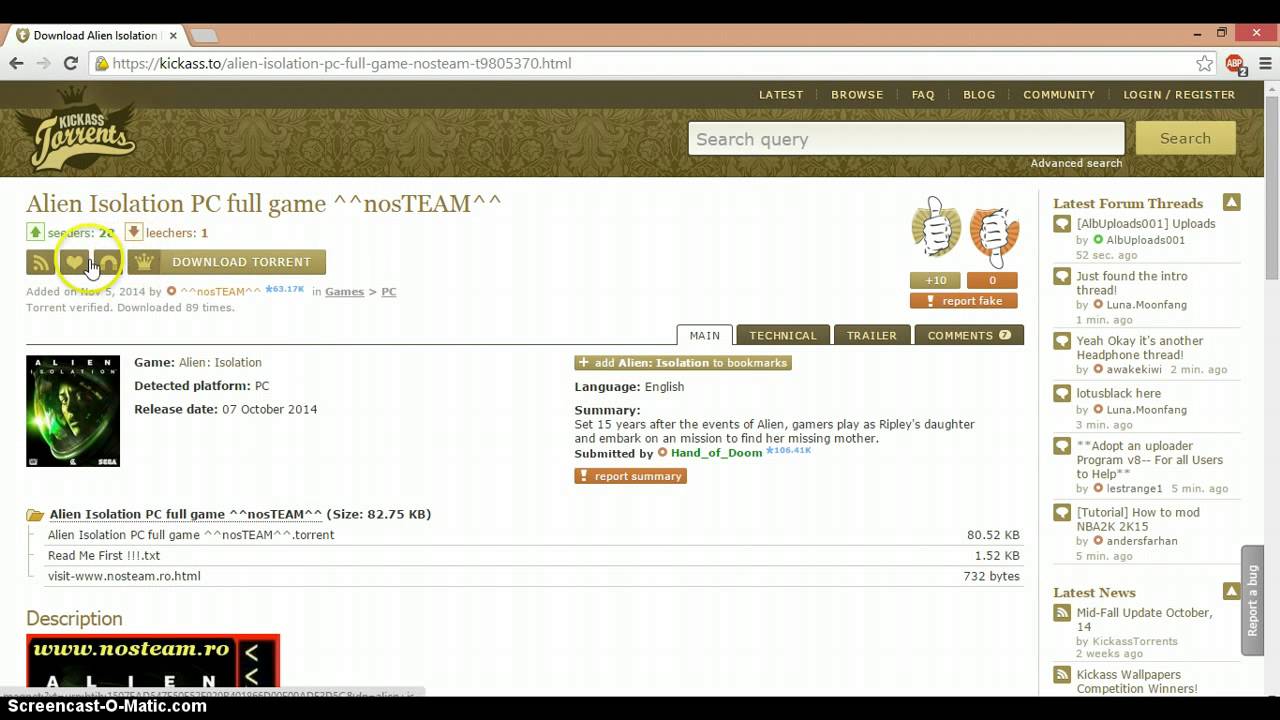The image size is (1280, 720).
Task: Click the thumbs down vote icon
Action: point(994,235)
